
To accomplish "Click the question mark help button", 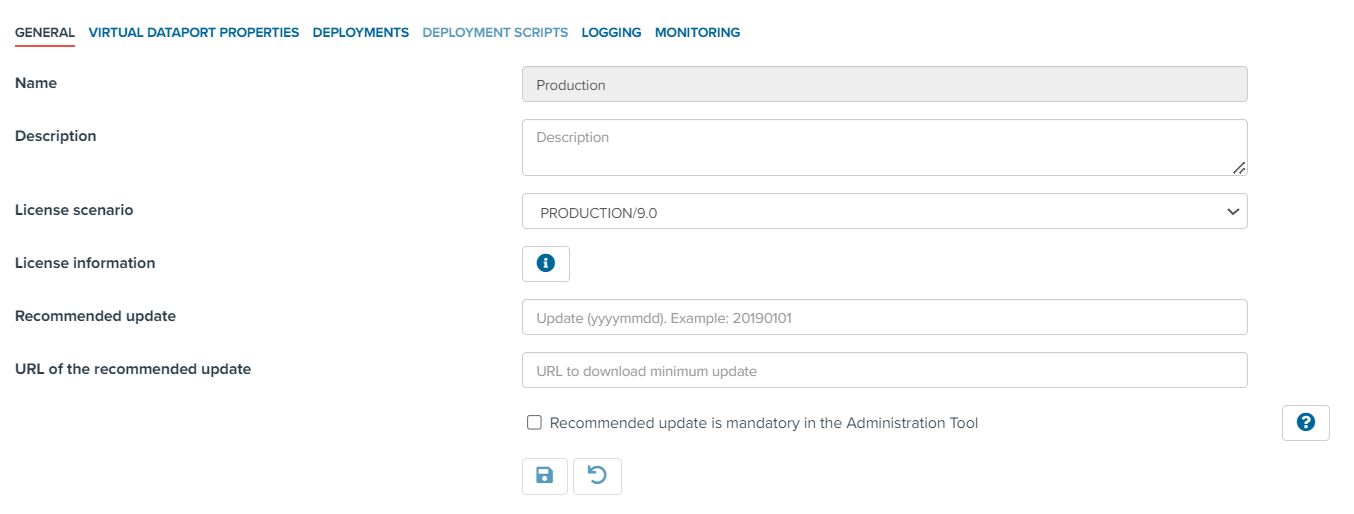I will 1305,423.
